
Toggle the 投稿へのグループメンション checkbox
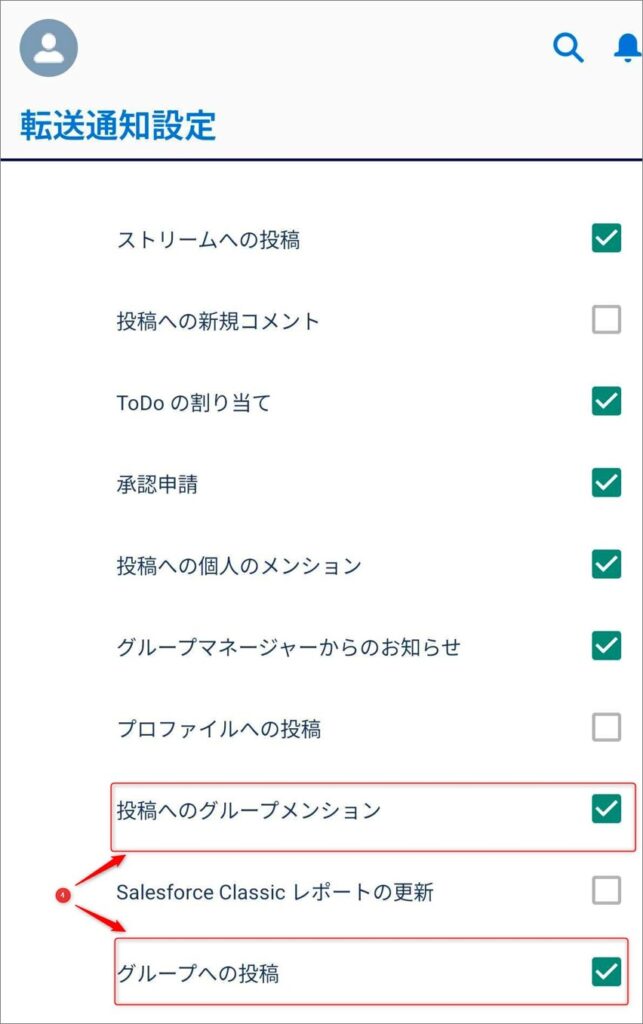[606, 808]
